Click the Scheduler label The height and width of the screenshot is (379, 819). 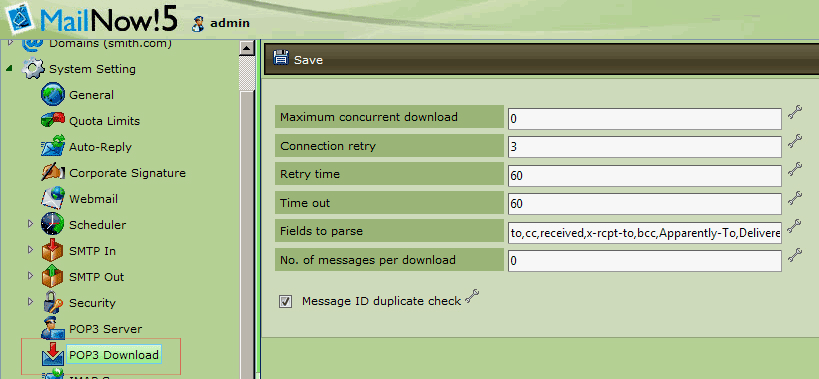point(98,225)
